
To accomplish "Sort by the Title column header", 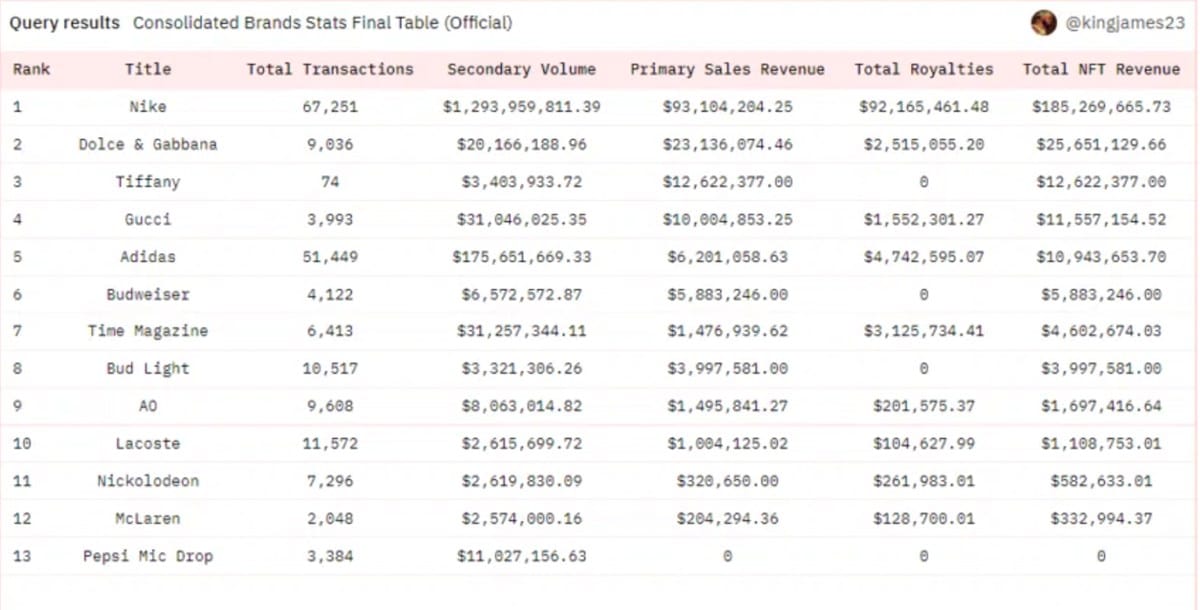I will pos(148,69).
